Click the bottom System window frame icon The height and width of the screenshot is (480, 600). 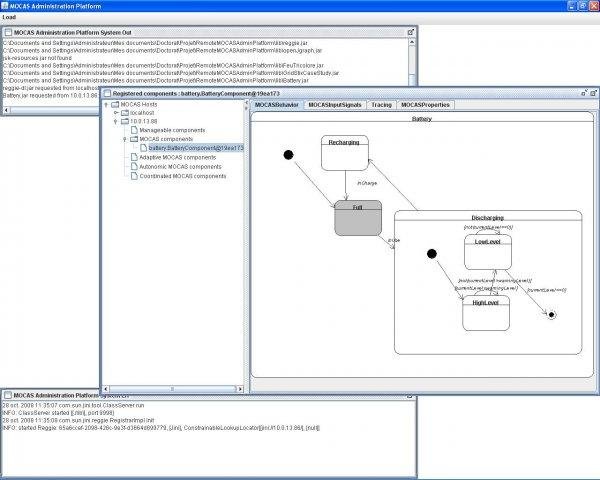(8, 395)
